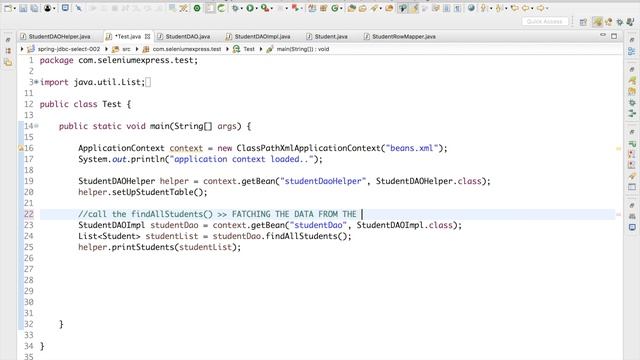Open the Student.java tab

click(331, 36)
